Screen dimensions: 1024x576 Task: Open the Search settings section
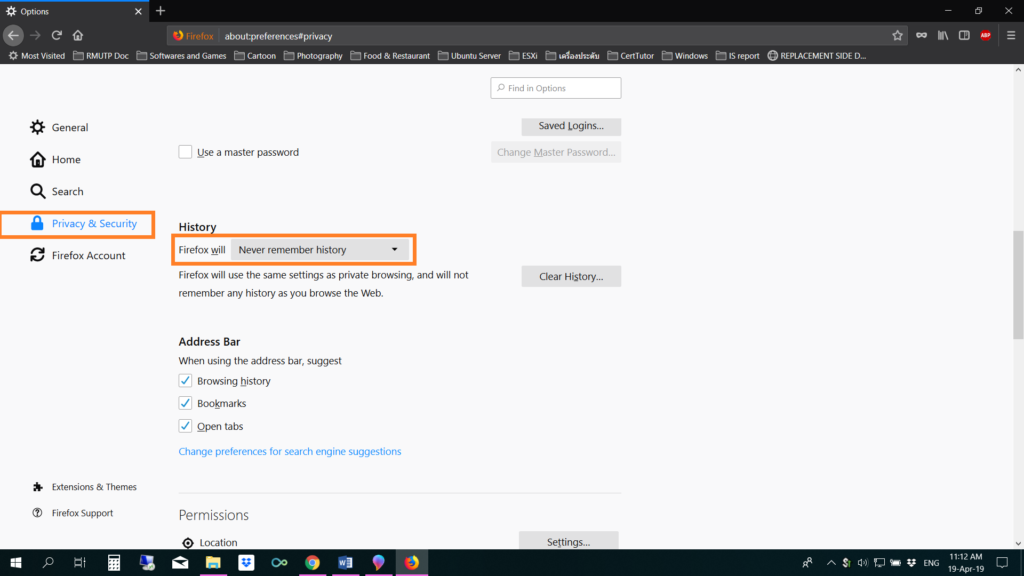click(x=67, y=191)
